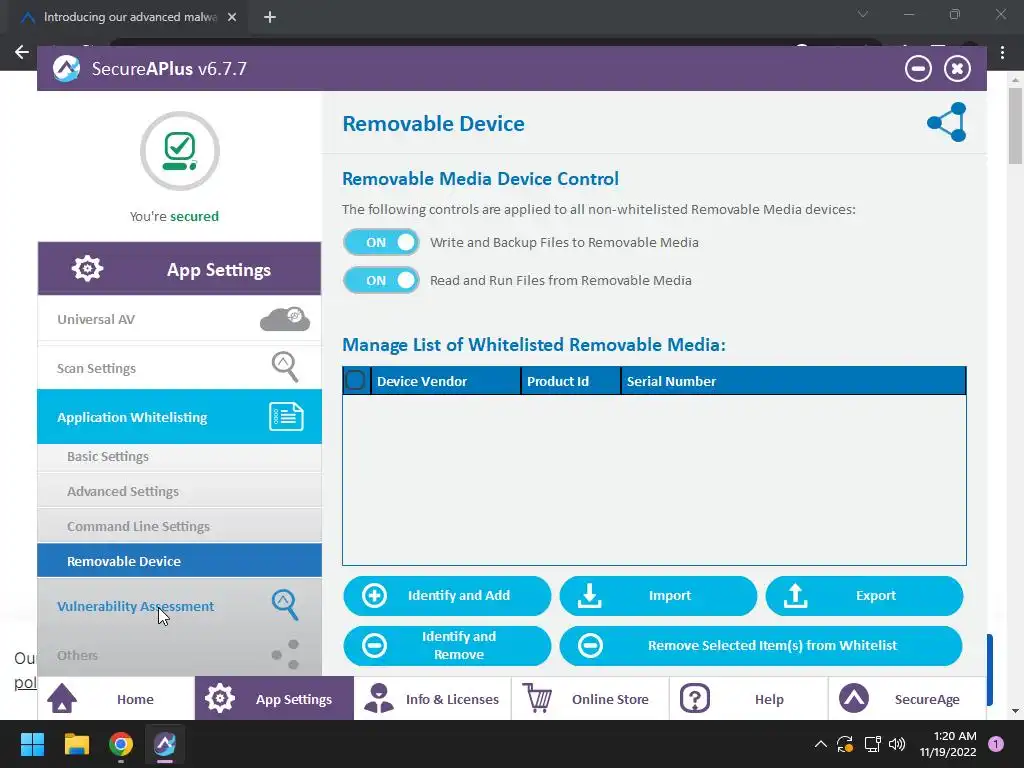
Task: Open a new Chrome tab with plus button
Action: pos(270,17)
